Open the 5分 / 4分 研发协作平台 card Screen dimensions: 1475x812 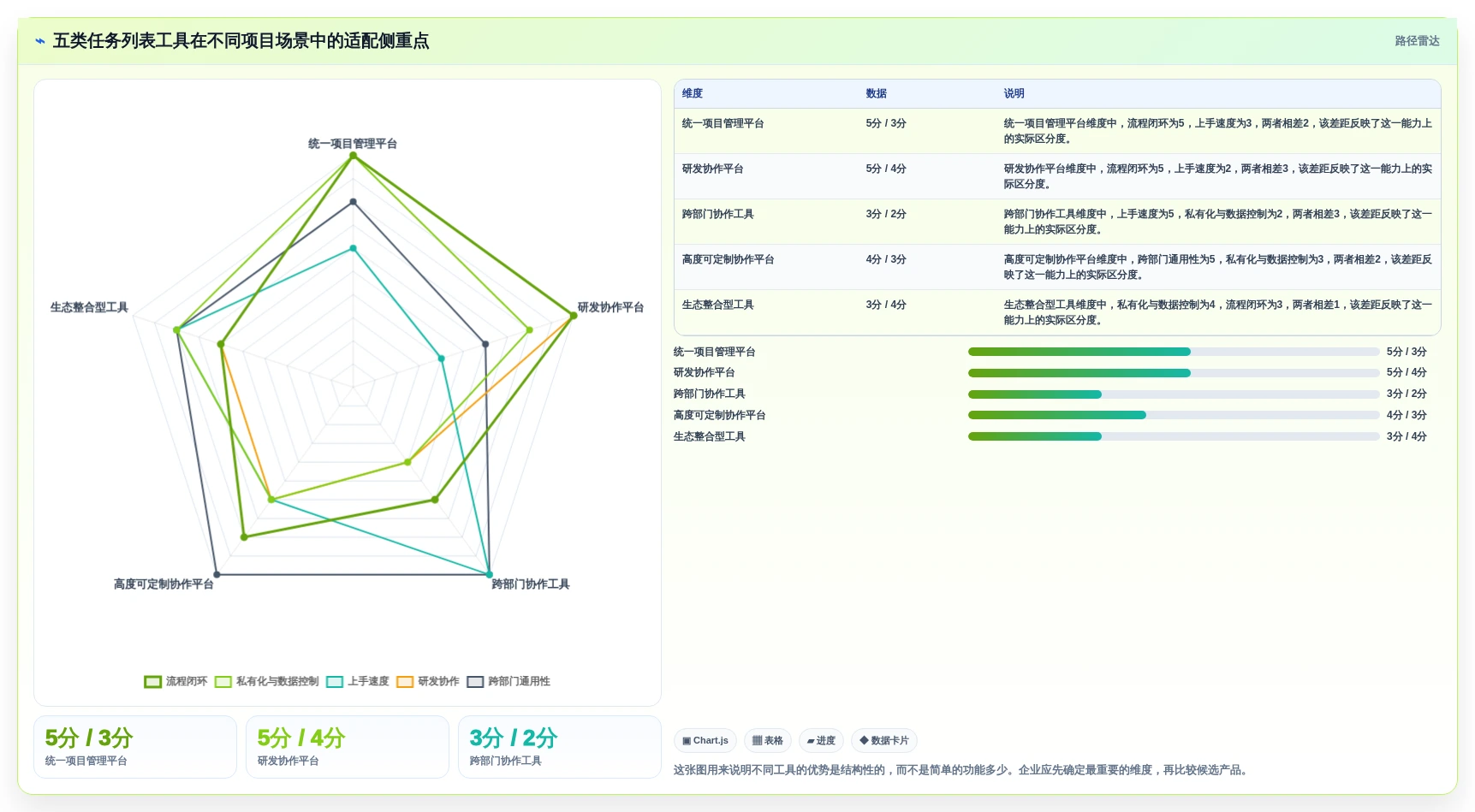pos(348,747)
